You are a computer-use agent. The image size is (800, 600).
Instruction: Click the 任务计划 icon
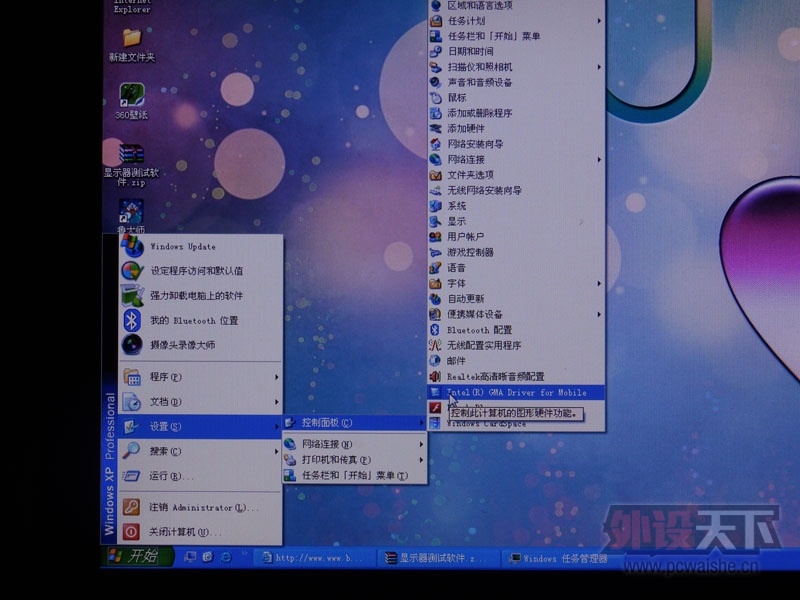coord(435,21)
